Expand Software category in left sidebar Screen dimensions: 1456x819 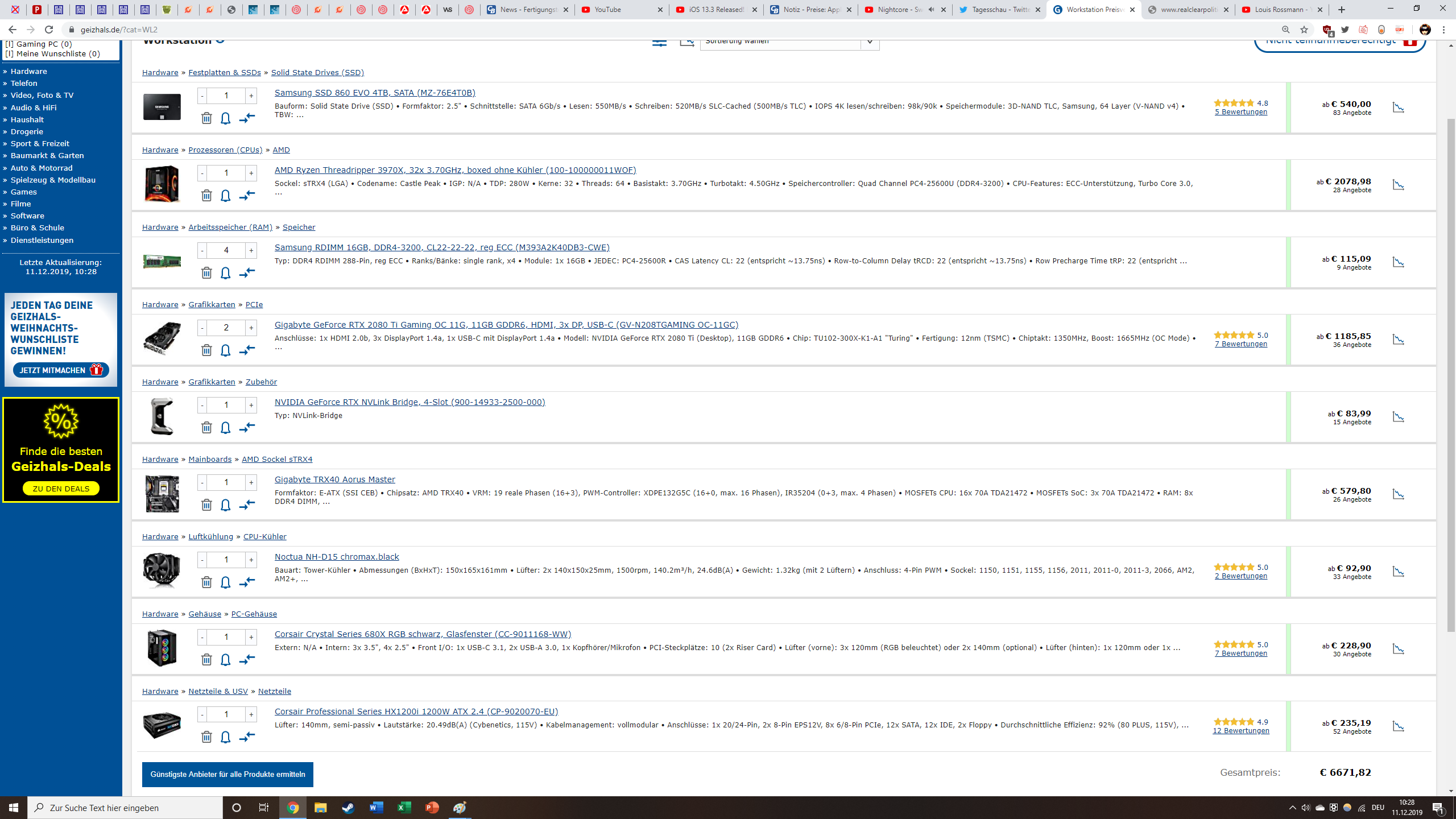tap(27, 216)
